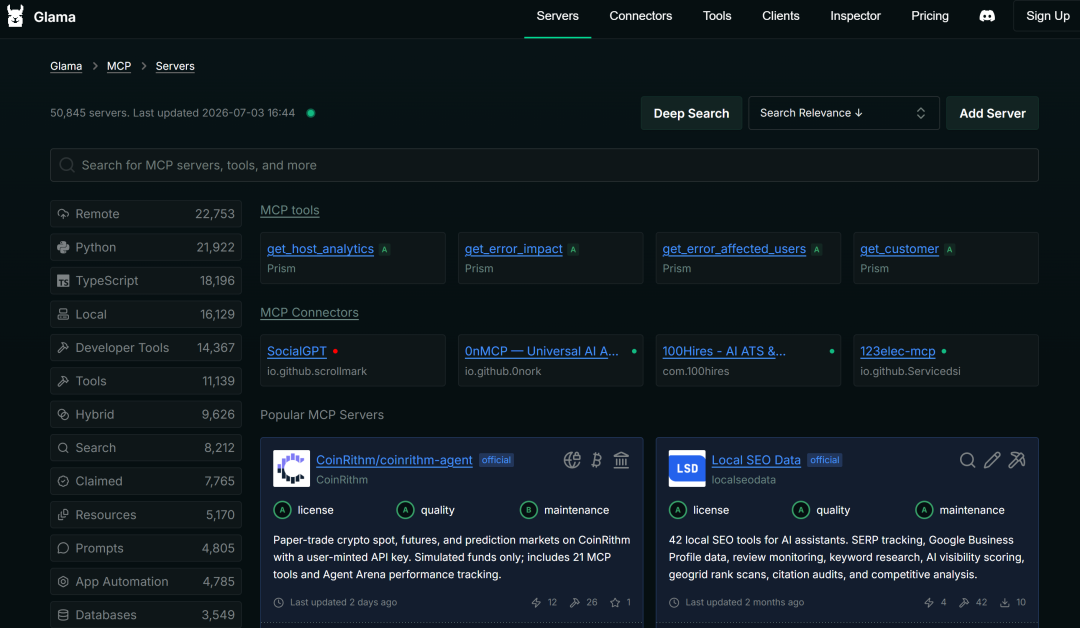This screenshot has height=628, width=1080.
Task: Click the App Automation icon
Action: pyautogui.click(x=63, y=581)
